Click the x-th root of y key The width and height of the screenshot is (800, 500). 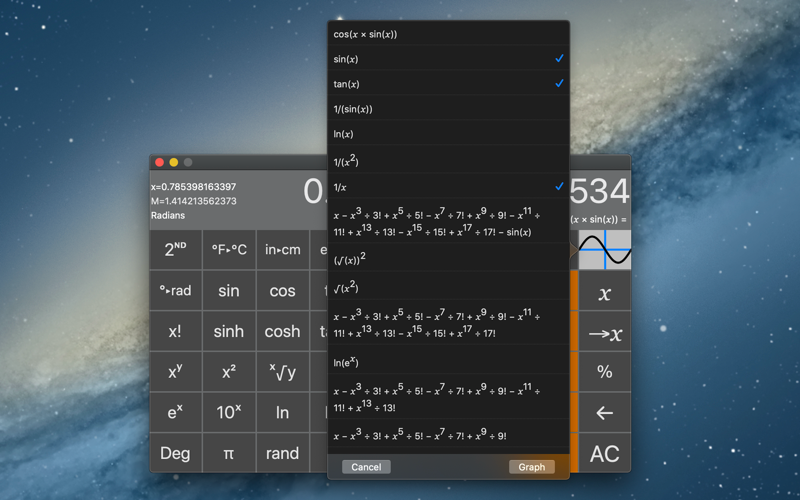tap(283, 372)
